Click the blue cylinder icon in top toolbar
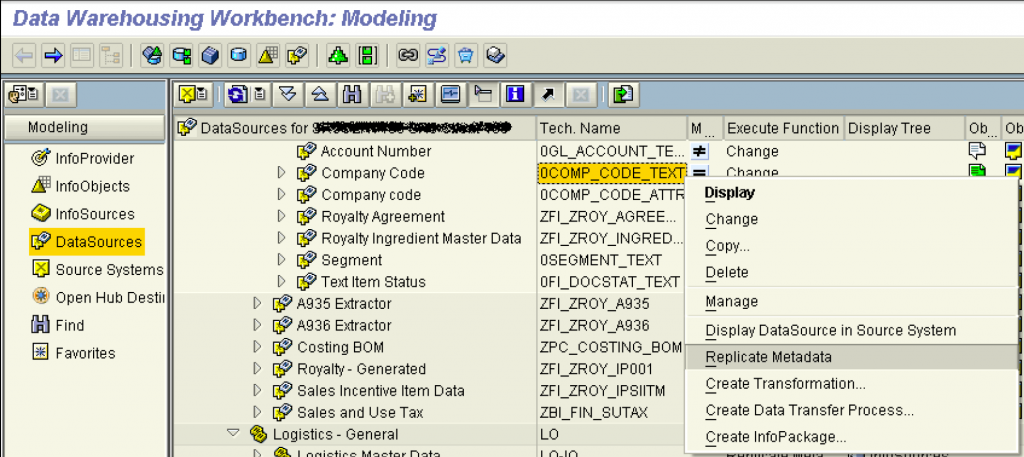This screenshot has height=457, width=1024. pyautogui.click(x=239, y=55)
